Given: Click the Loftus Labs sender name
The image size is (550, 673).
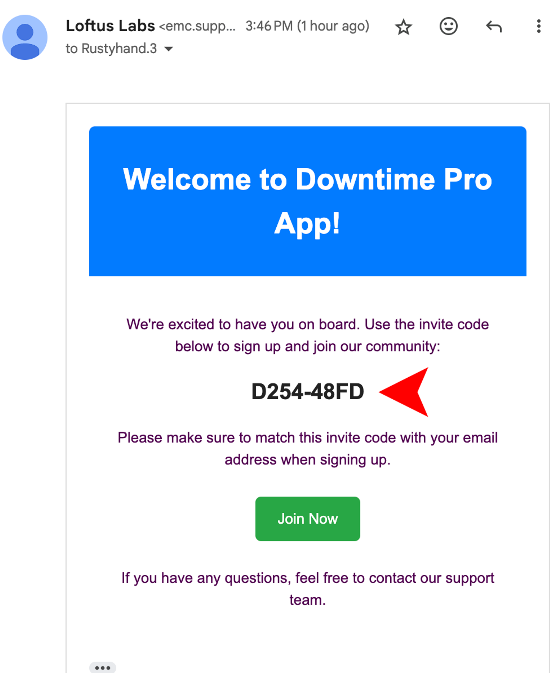Looking at the screenshot, I should 110,26.
